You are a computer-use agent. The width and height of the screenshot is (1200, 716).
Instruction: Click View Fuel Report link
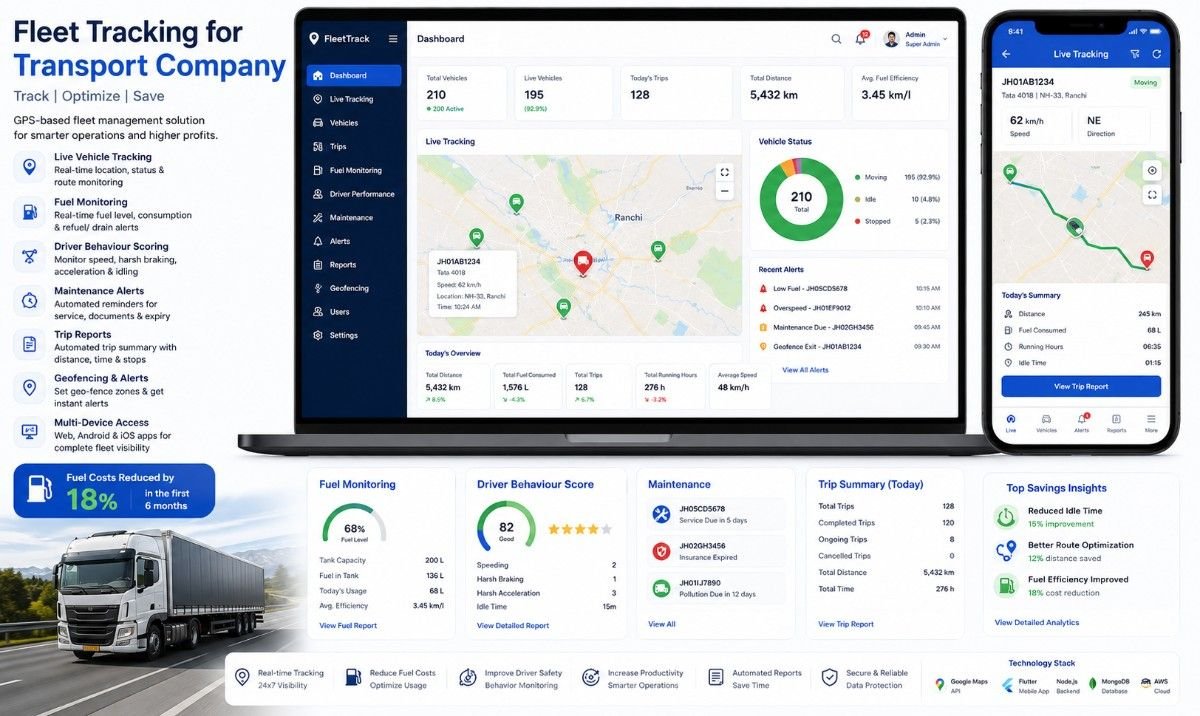[x=348, y=626]
